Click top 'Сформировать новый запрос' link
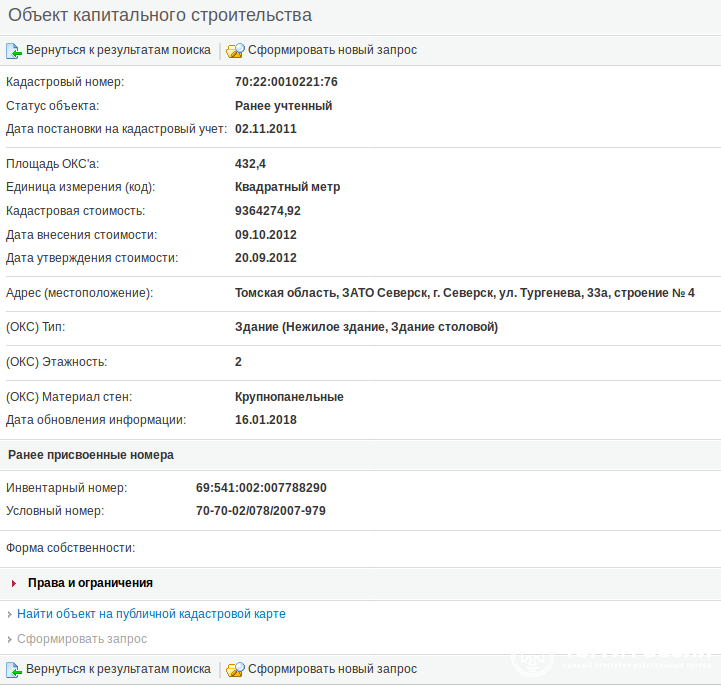Image resolution: width=721 pixels, height=687 pixels. coord(332,50)
